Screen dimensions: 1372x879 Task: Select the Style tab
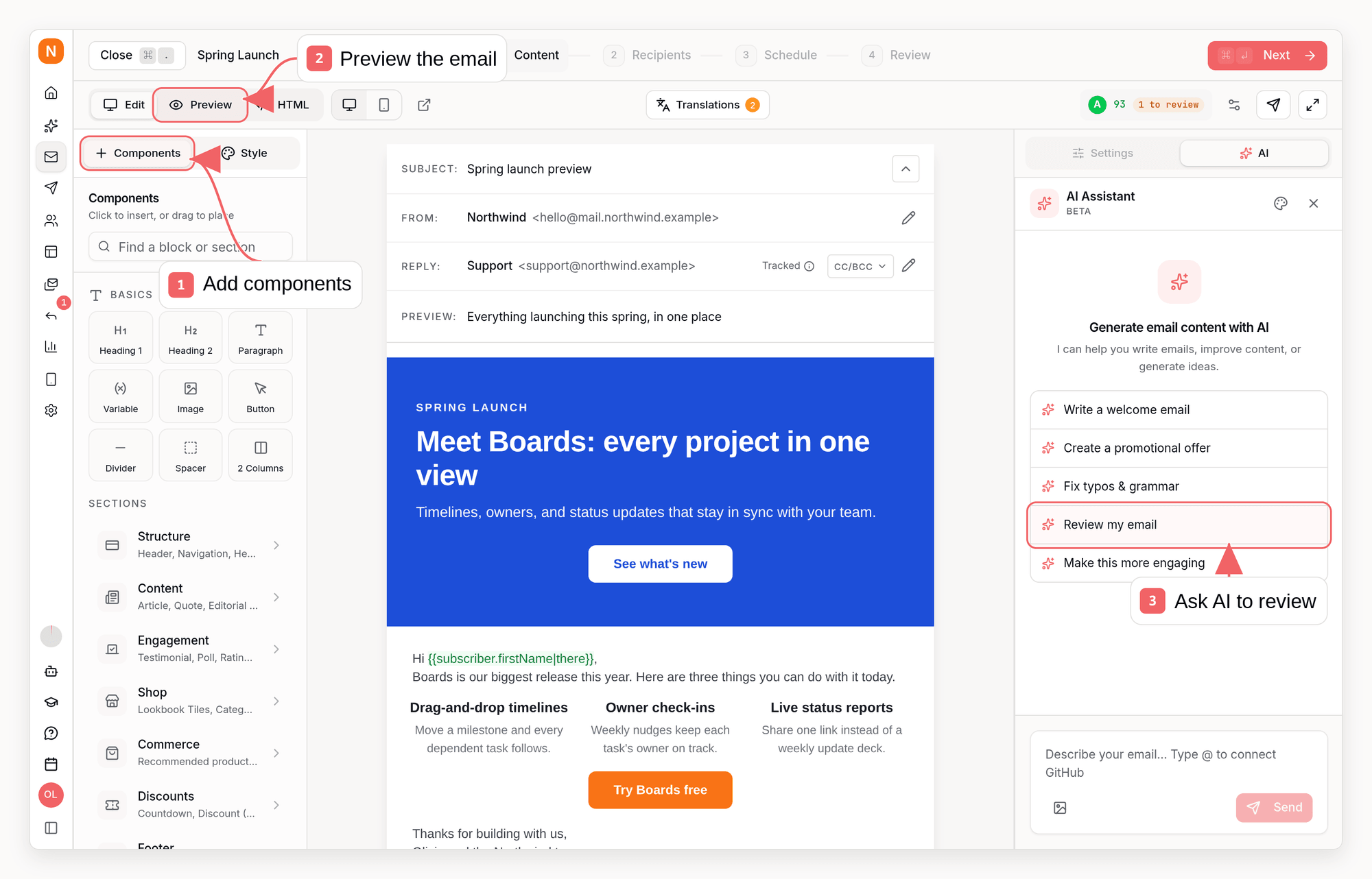click(x=245, y=153)
